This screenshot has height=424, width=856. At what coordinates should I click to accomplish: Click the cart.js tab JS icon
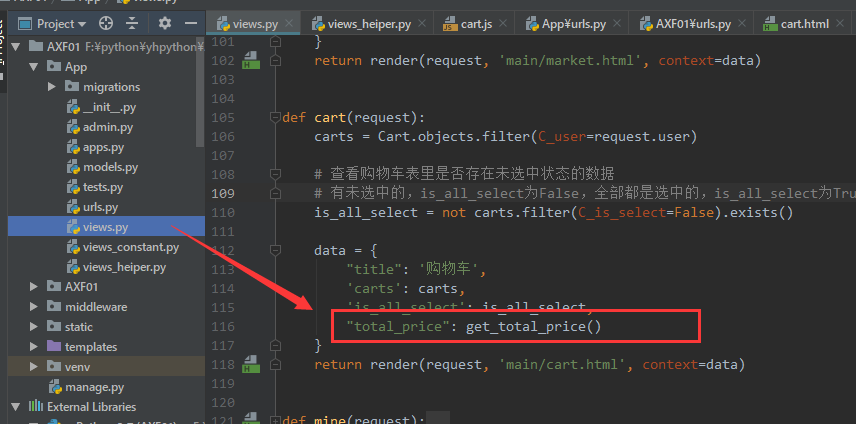pyautogui.click(x=450, y=24)
